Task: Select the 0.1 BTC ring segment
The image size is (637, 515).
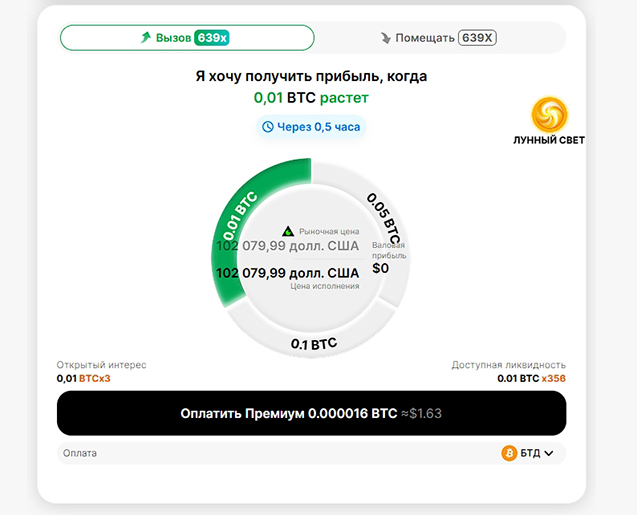Action: (312, 343)
